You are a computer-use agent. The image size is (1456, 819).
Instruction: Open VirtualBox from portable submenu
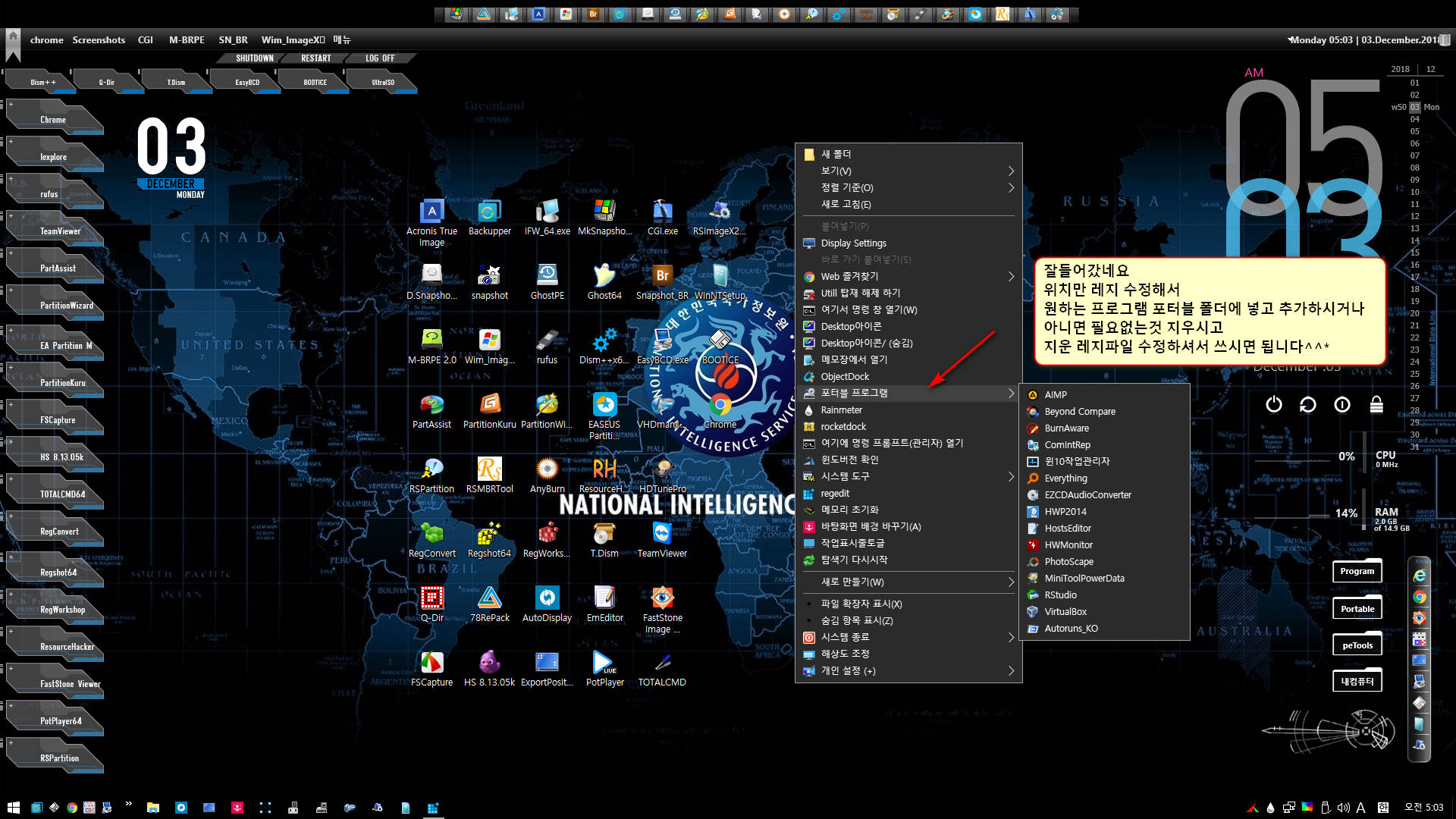pyautogui.click(x=1105, y=611)
